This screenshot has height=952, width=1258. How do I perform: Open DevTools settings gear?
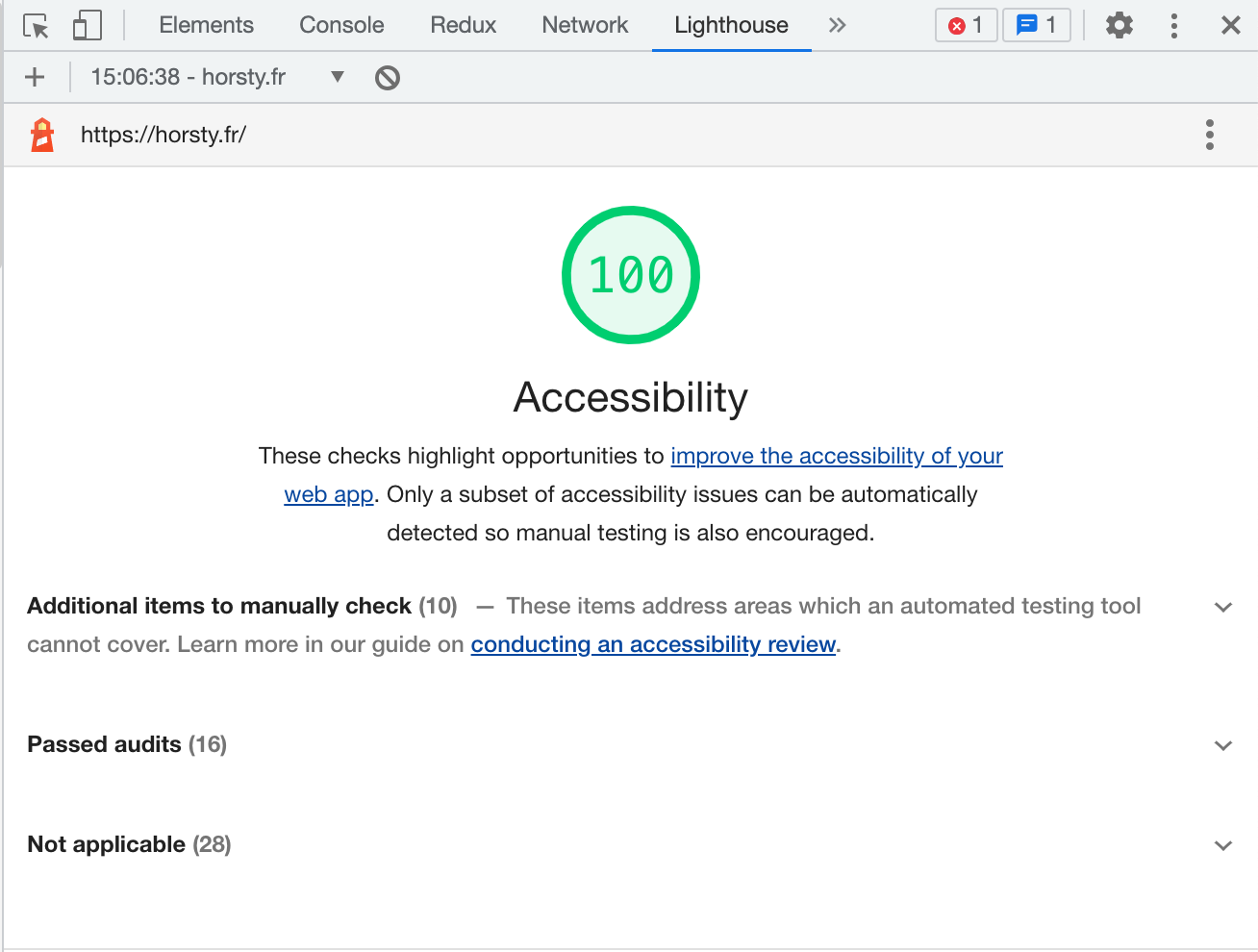tap(1120, 25)
